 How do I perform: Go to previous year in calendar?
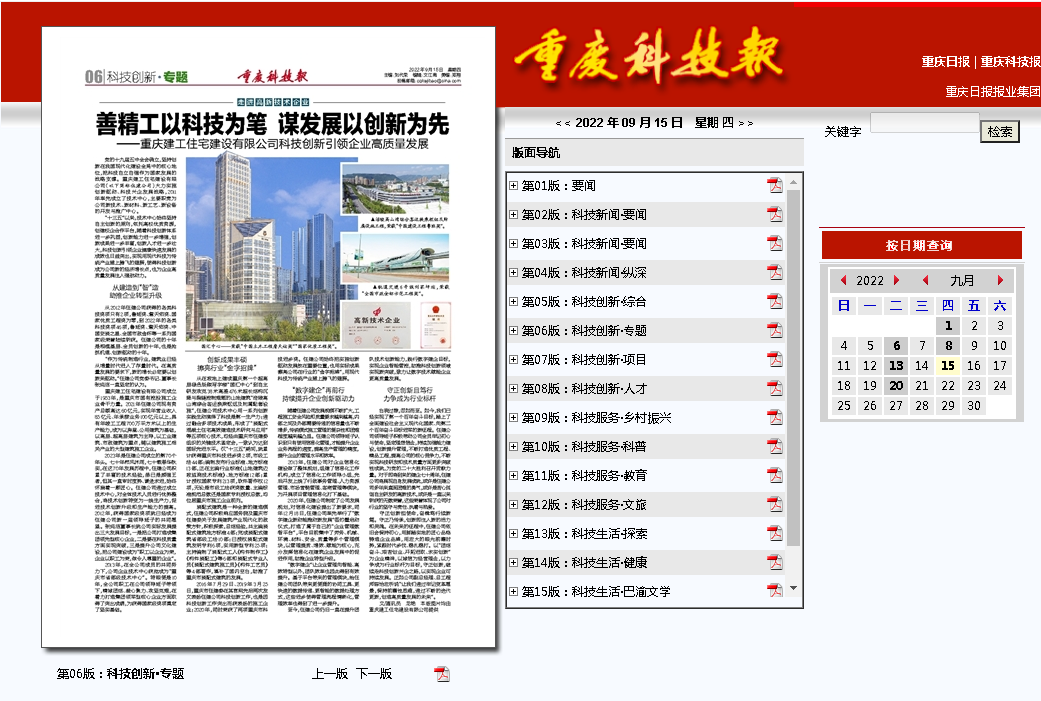(x=843, y=280)
